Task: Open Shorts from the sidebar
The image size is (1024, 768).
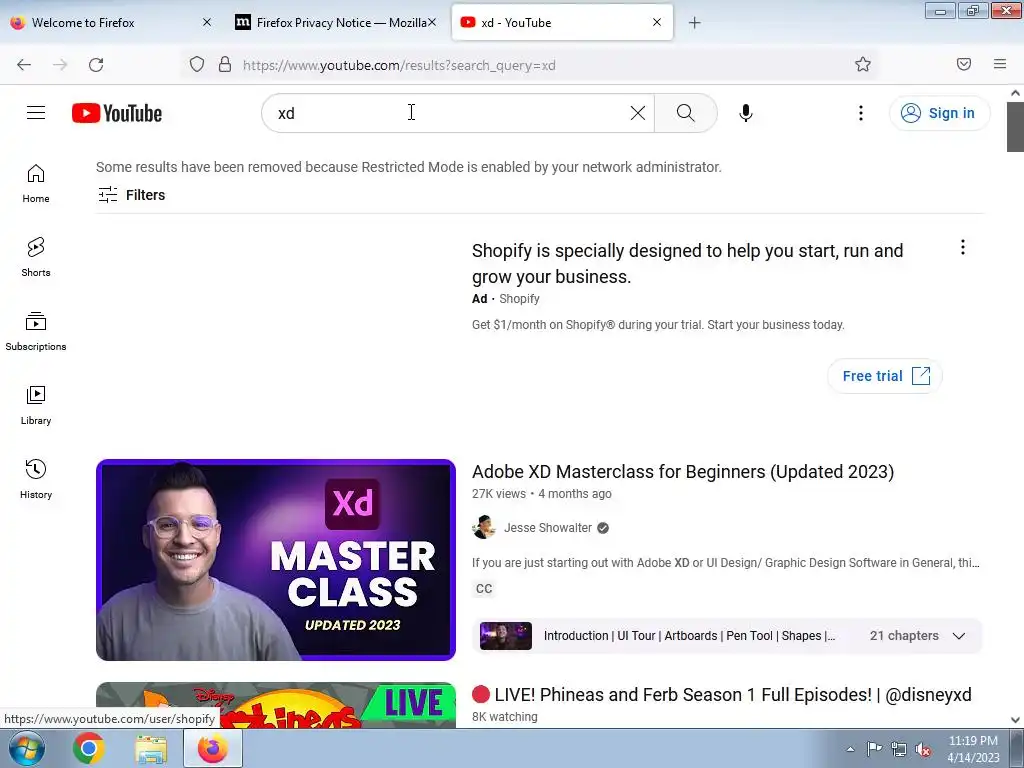Action: click(36, 257)
